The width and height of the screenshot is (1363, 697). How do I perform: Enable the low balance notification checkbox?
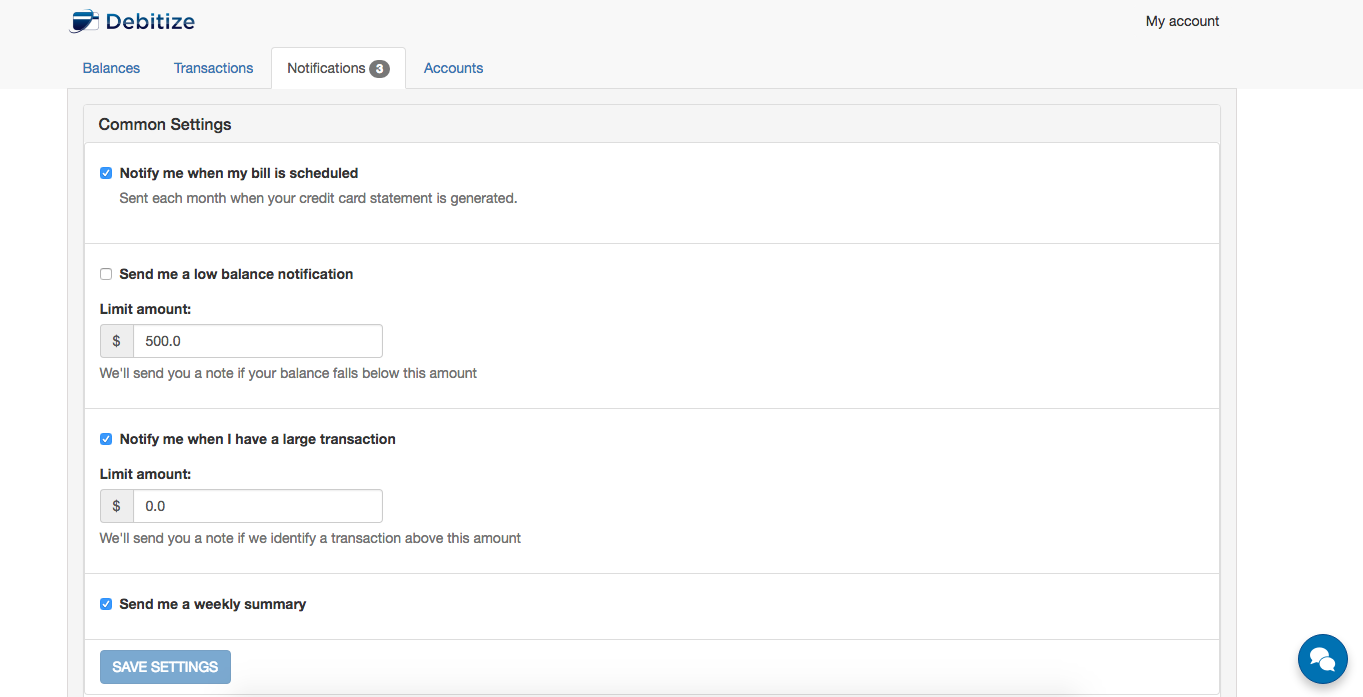[106, 274]
